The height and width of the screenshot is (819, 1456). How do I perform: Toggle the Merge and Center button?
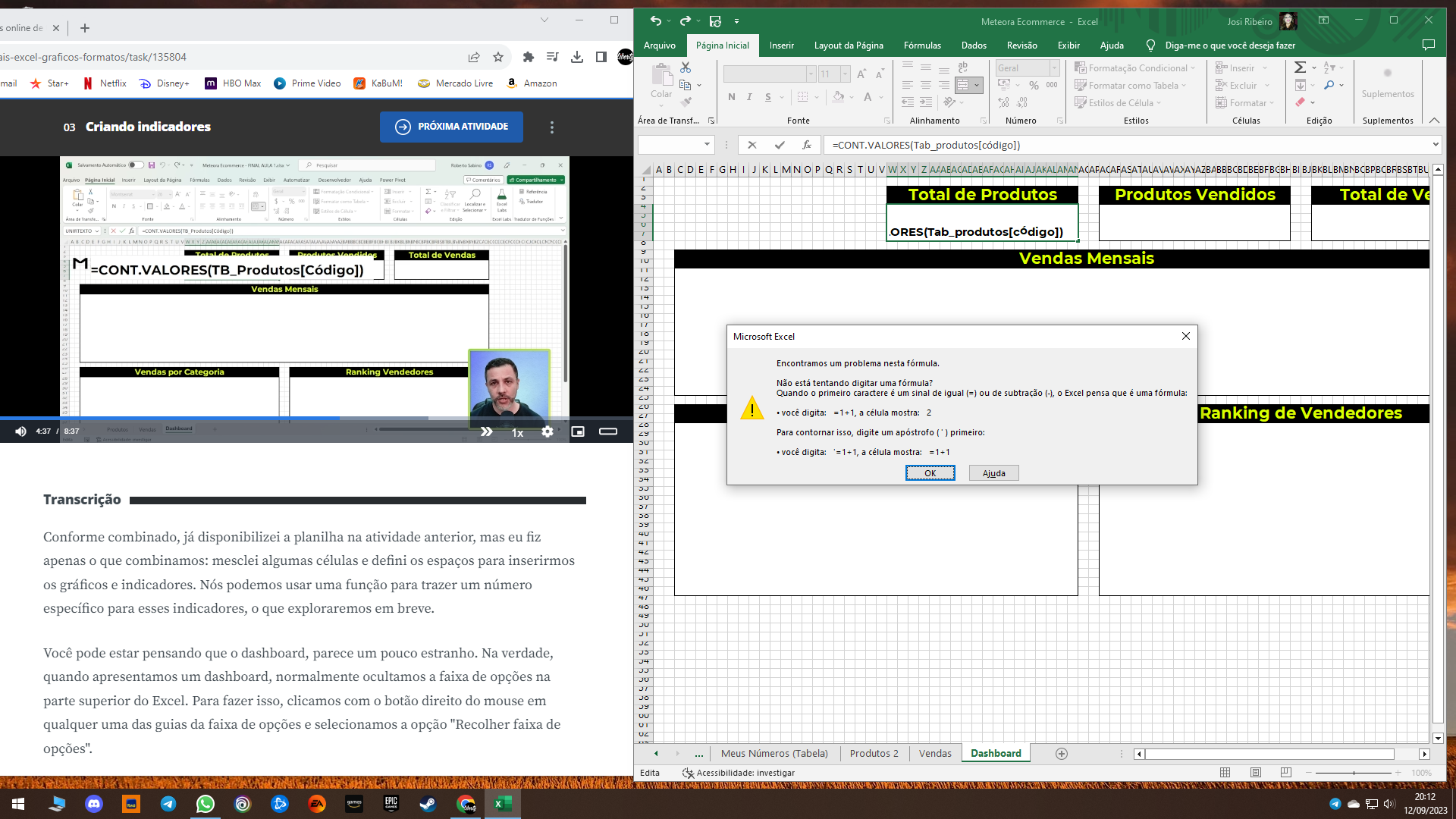(x=963, y=85)
